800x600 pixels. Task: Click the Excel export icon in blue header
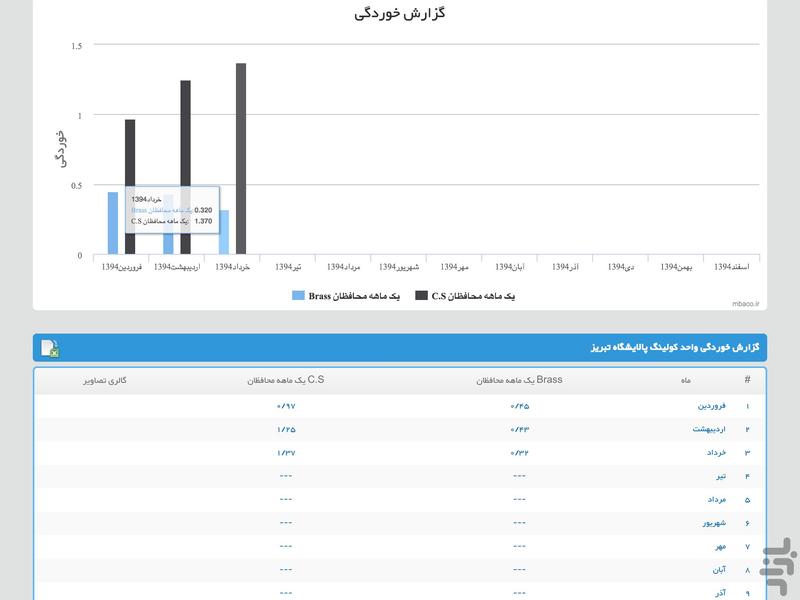pyautogui.click(x=50, y=348)
